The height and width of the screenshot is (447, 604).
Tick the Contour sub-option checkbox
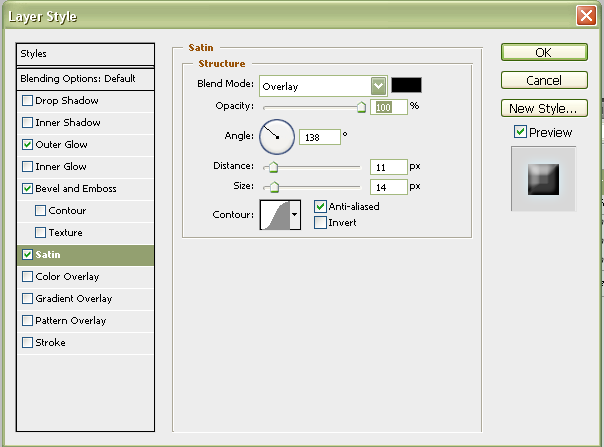pos(40,210)
